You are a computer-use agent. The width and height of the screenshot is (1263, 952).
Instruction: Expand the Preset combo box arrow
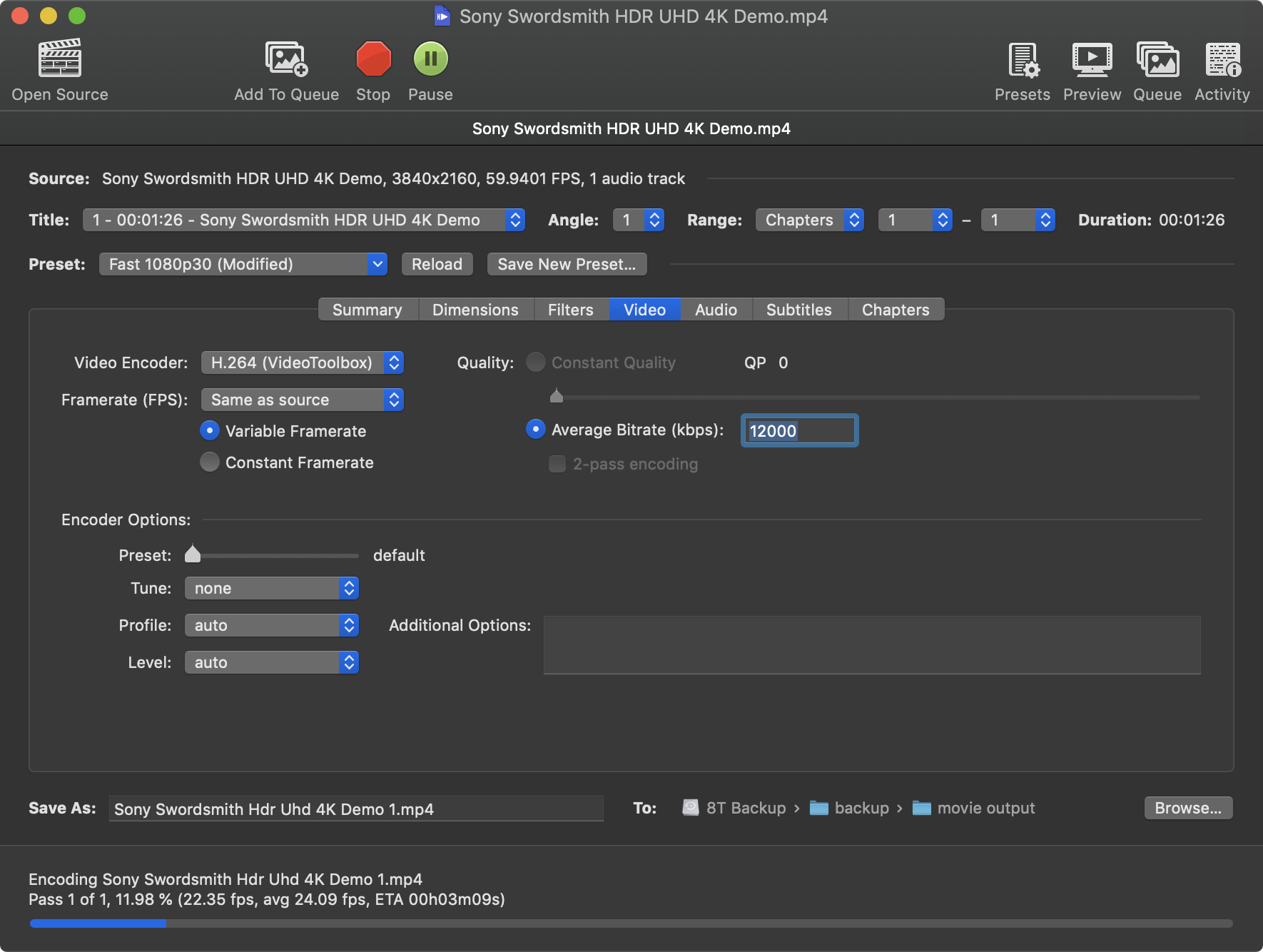[377, 264]
